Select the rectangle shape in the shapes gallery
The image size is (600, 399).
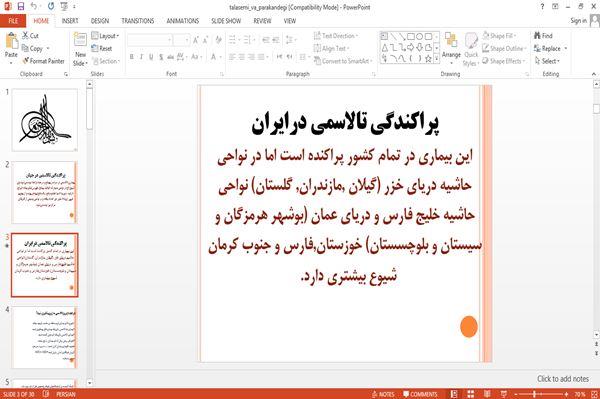click(x=411, y=37)
